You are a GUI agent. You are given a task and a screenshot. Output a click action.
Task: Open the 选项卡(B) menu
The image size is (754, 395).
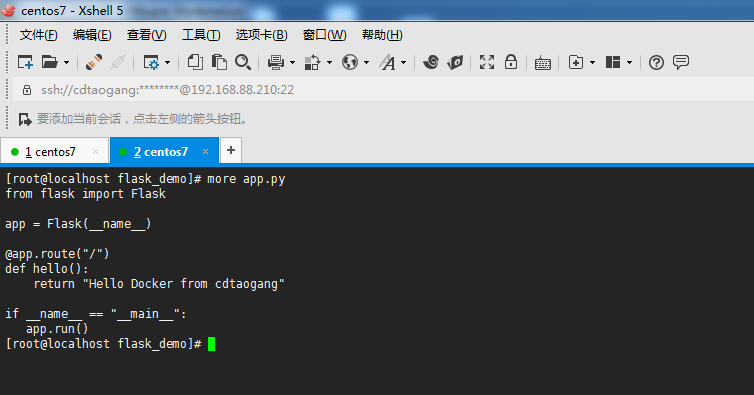pos(262,35)
